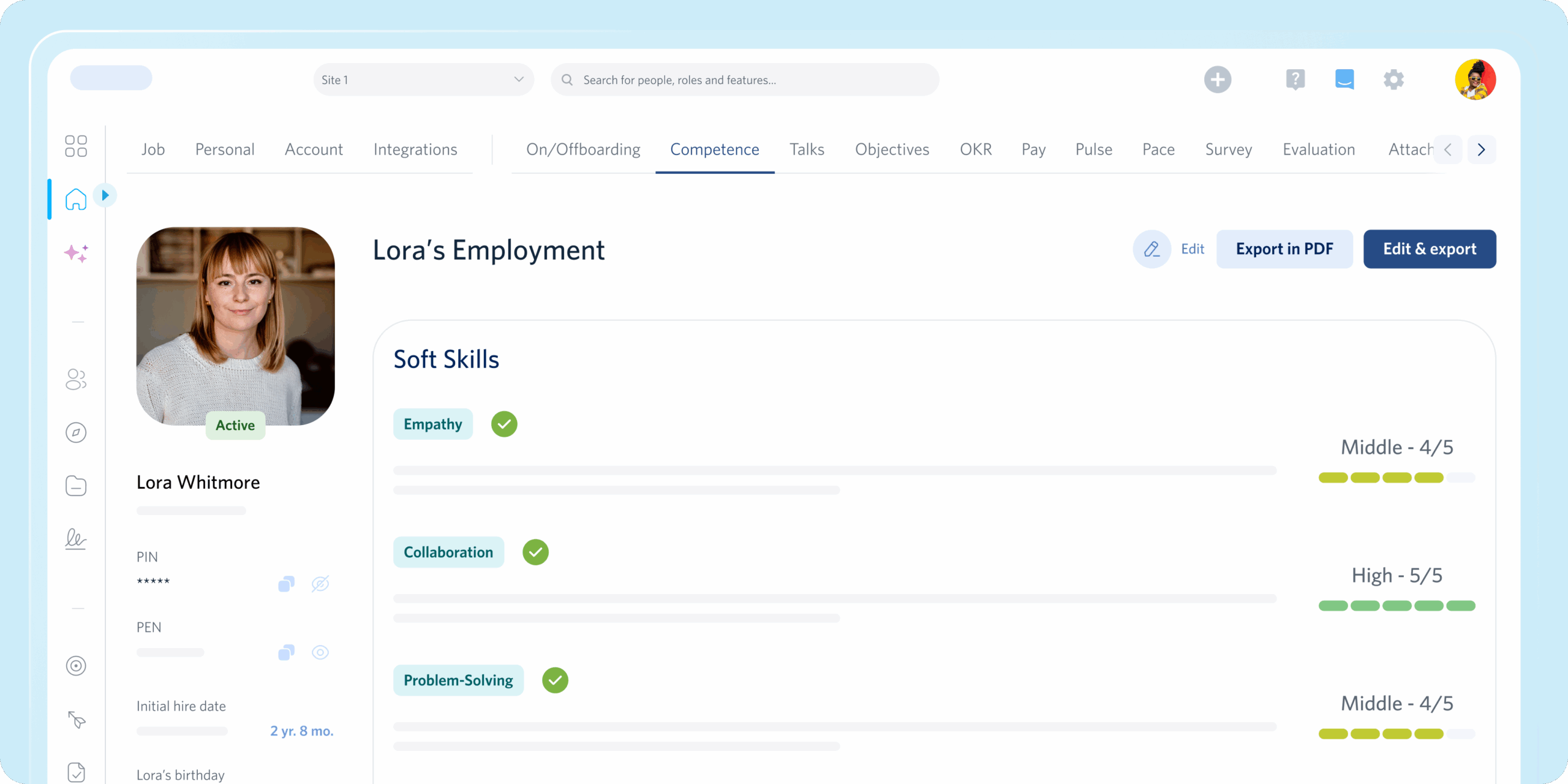Click the Edit & export button
The width and height of the screenshot is (1568, 784).
coord(1430,249)
